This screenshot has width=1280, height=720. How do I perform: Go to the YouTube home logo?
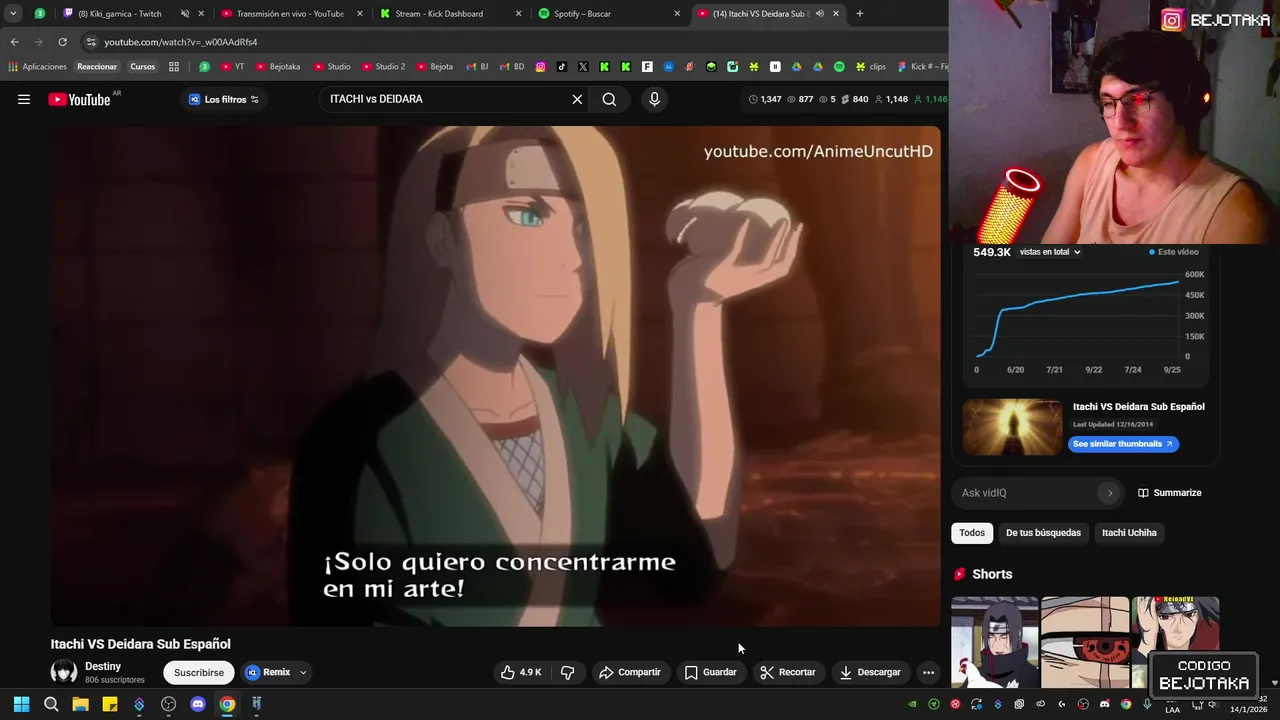coord(80,99)
